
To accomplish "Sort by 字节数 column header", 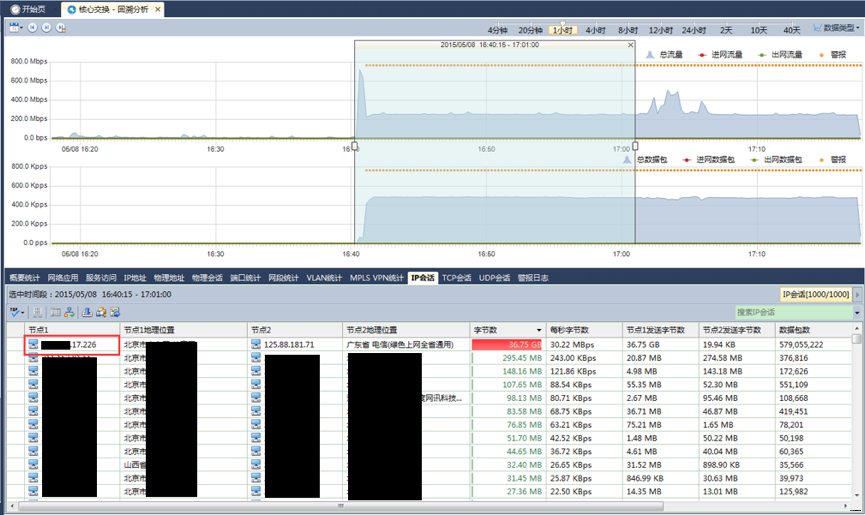I will pyautogui.click(x=506, y=329).
